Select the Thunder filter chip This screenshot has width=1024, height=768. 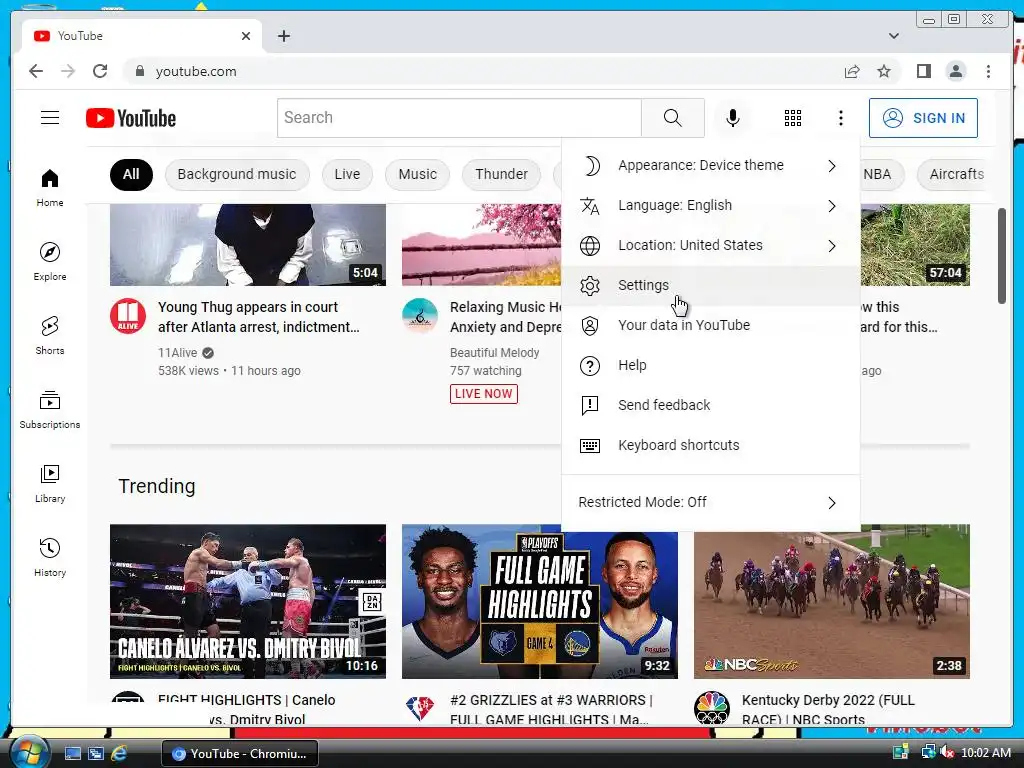[x=501, y=174]
